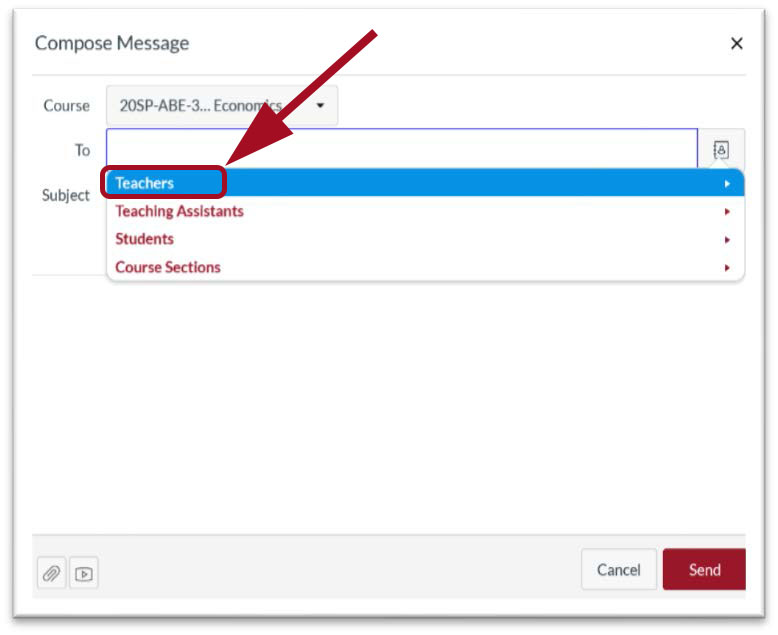The image size is (778, 635).
Task: Open the Course dropdown selector
Action: pos(222,105)
